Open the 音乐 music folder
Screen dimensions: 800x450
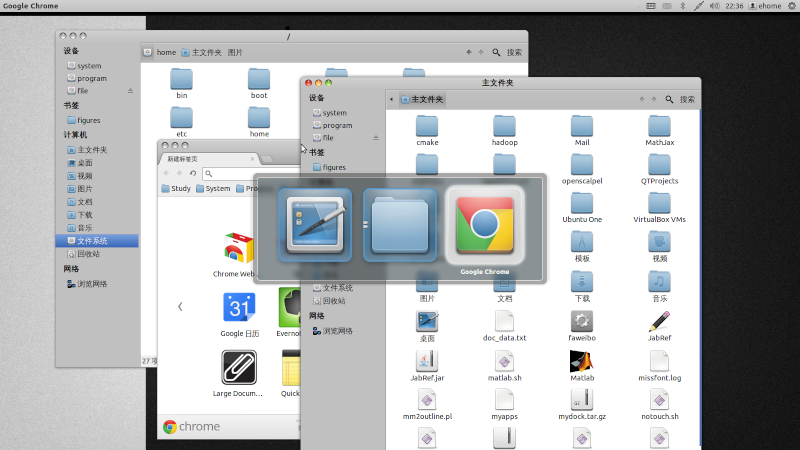coord(660,287)
